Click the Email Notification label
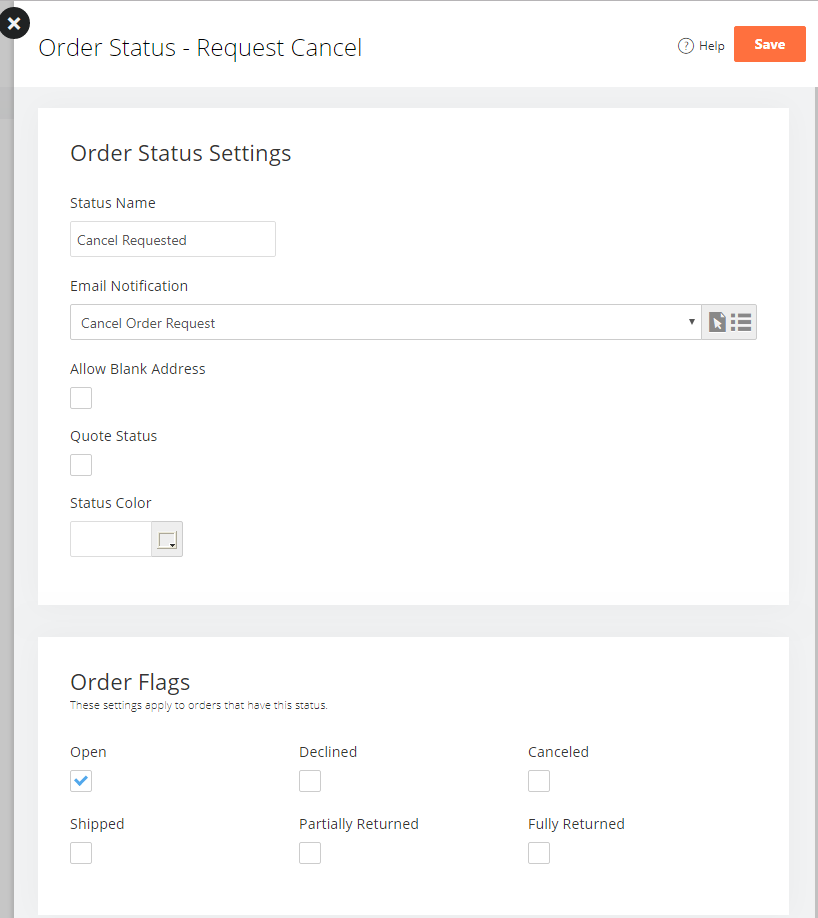The height and width of the screenshot is (918, 818). tap(129, 286)
